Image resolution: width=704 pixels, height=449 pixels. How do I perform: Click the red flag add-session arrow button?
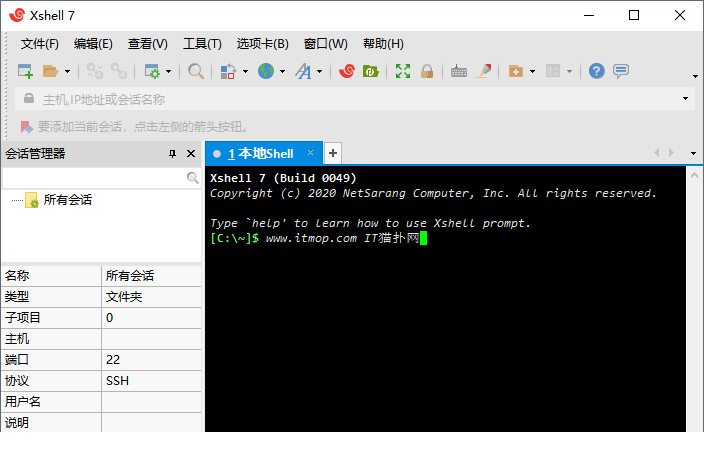[26, 127]
